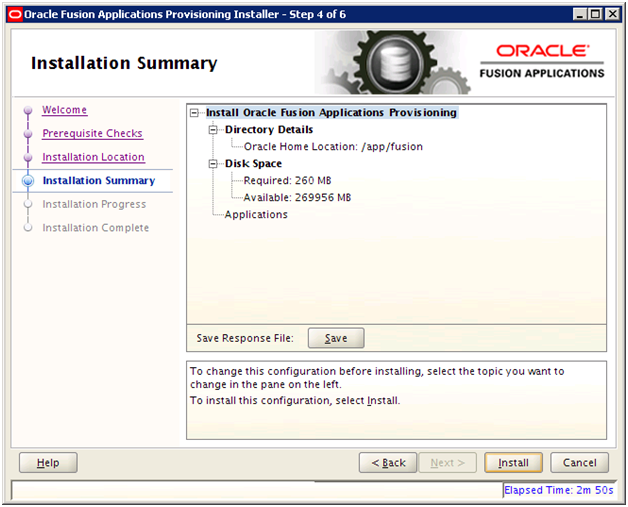Select the Installation Summary step
The width and height of the screenshot is (628, 507).
point(99,181)
